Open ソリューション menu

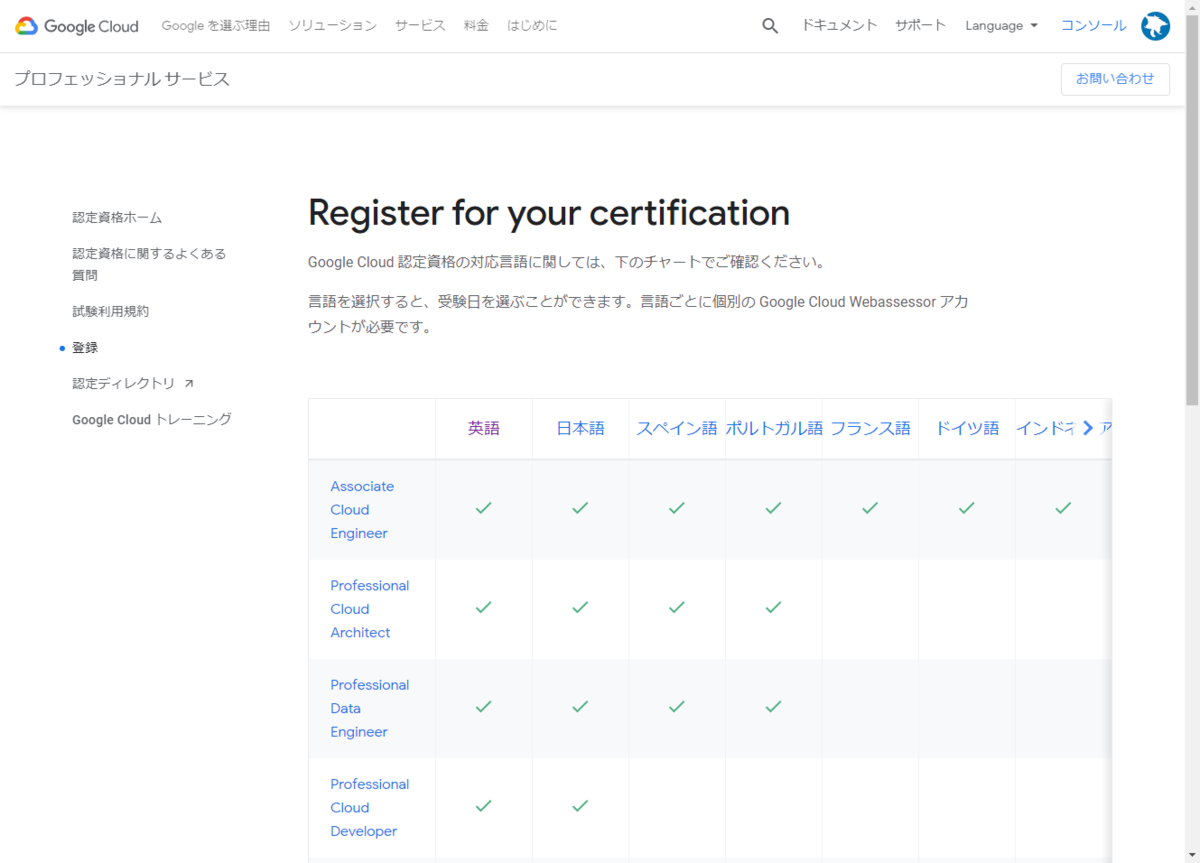click(x=332, y=26)
